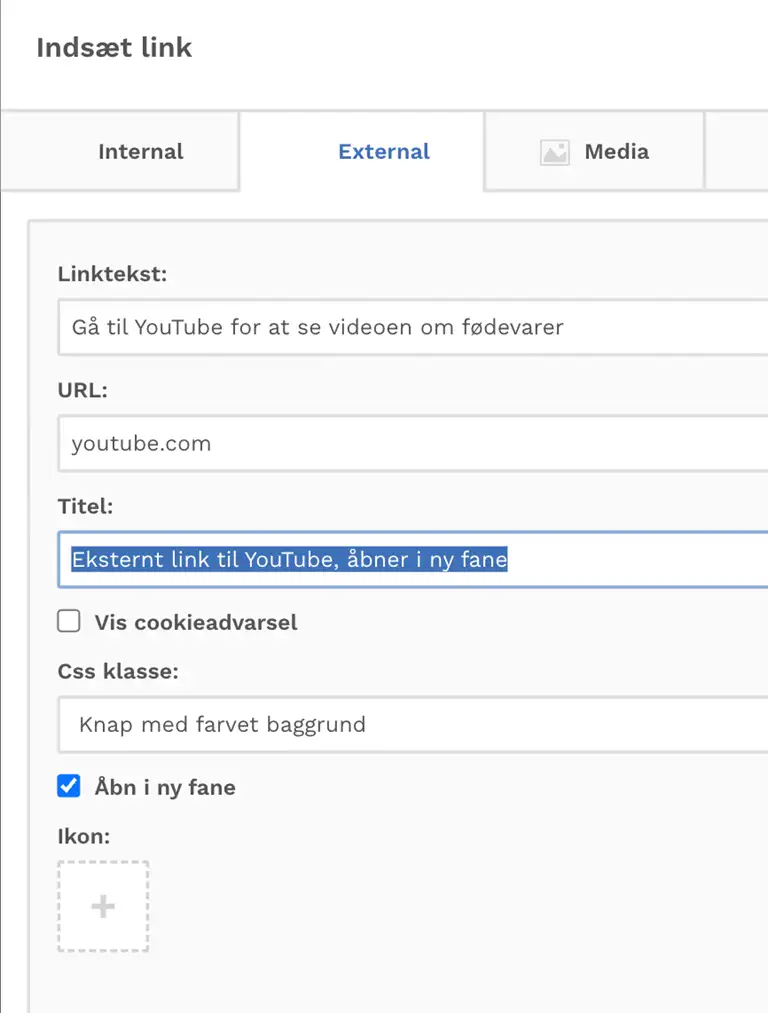Click the 'Titel:' field label
The height and width of the screenshot is (1013, 768).
click(x=85, y=507)
